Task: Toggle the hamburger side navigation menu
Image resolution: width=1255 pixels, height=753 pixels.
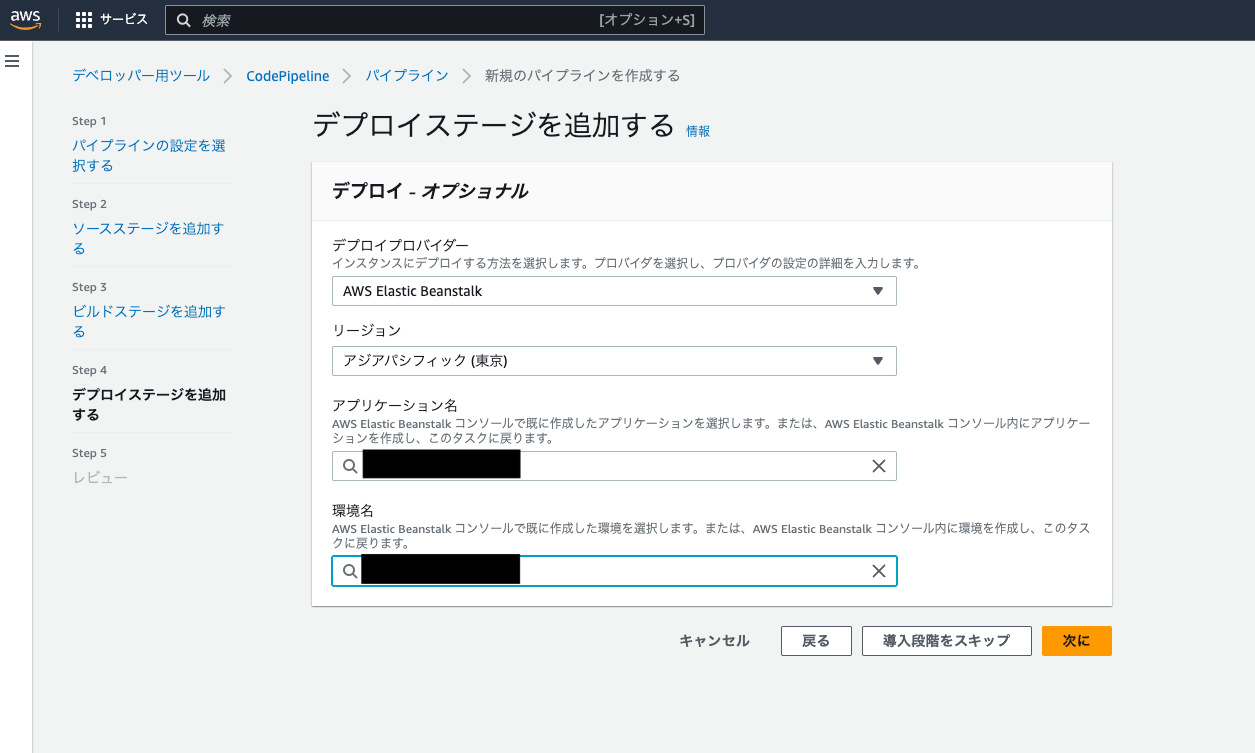Action: pos(12,62)
